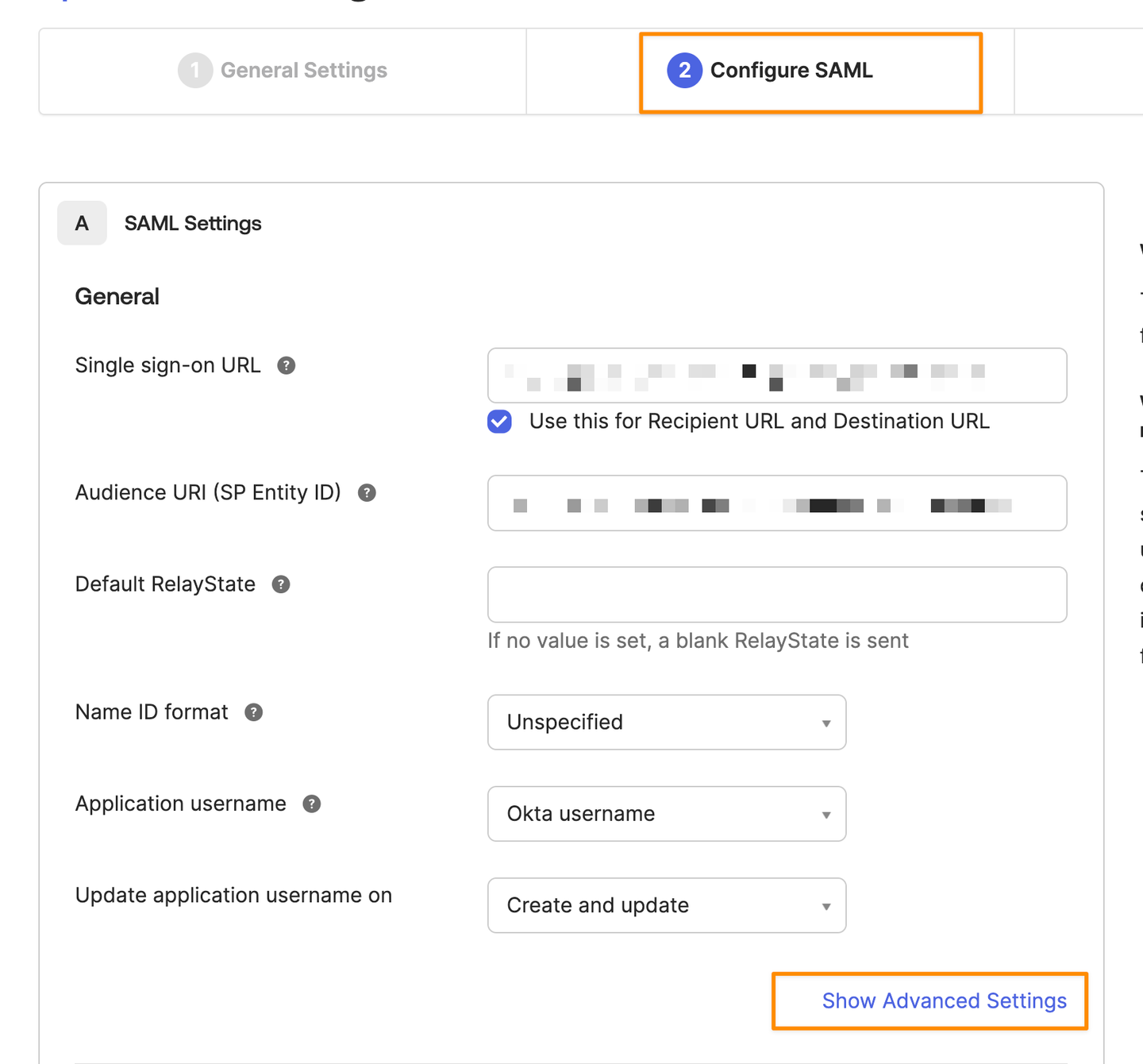The image size is (1143, 1064).
Task: Open Update application username on dropdown
Action: click(x=667, y=905)
